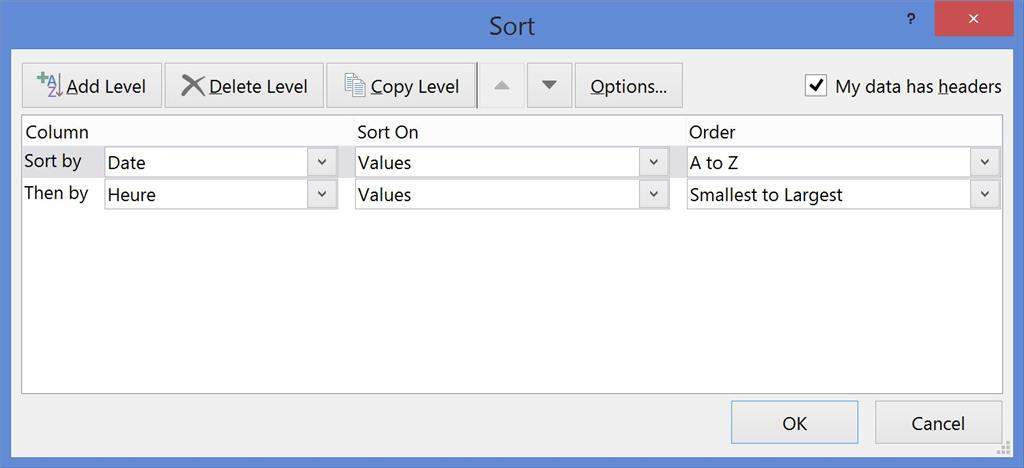1024x468 pixels.
Task: Move level up with arrow
Action: tap(502, 86)
